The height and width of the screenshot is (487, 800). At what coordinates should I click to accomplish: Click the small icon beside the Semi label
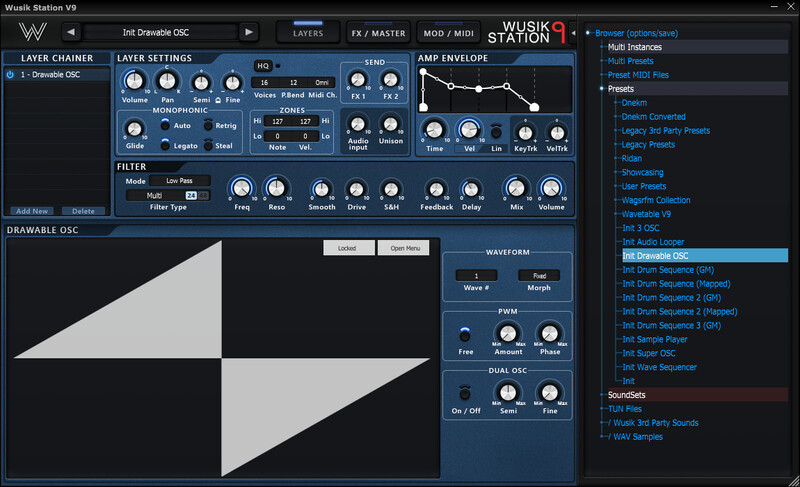pos(218,100)
